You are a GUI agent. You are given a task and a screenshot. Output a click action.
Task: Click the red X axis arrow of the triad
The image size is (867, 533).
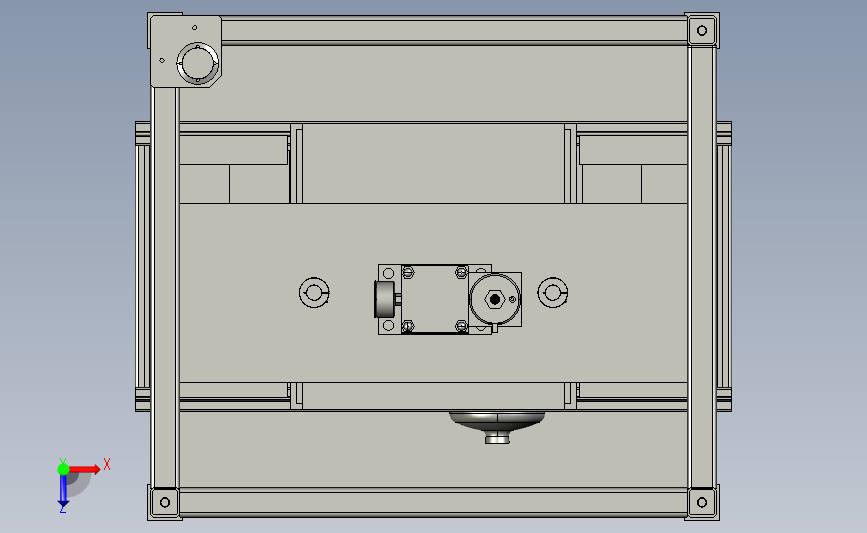[85, 469]
